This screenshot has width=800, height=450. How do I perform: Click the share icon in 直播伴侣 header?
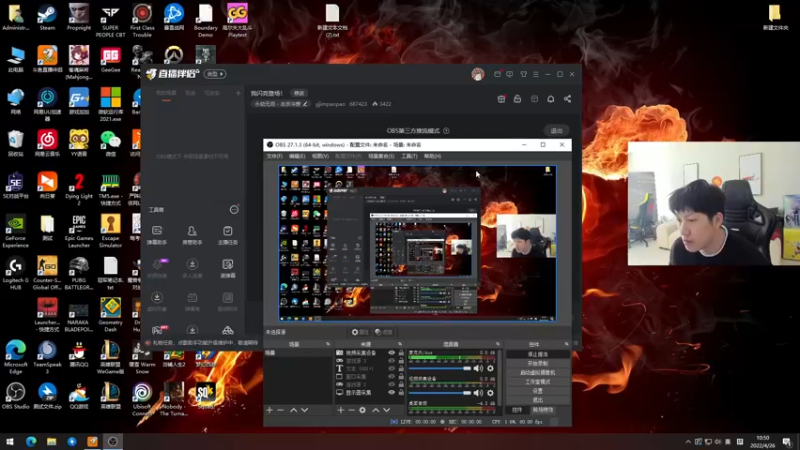(x=567, y=99)
